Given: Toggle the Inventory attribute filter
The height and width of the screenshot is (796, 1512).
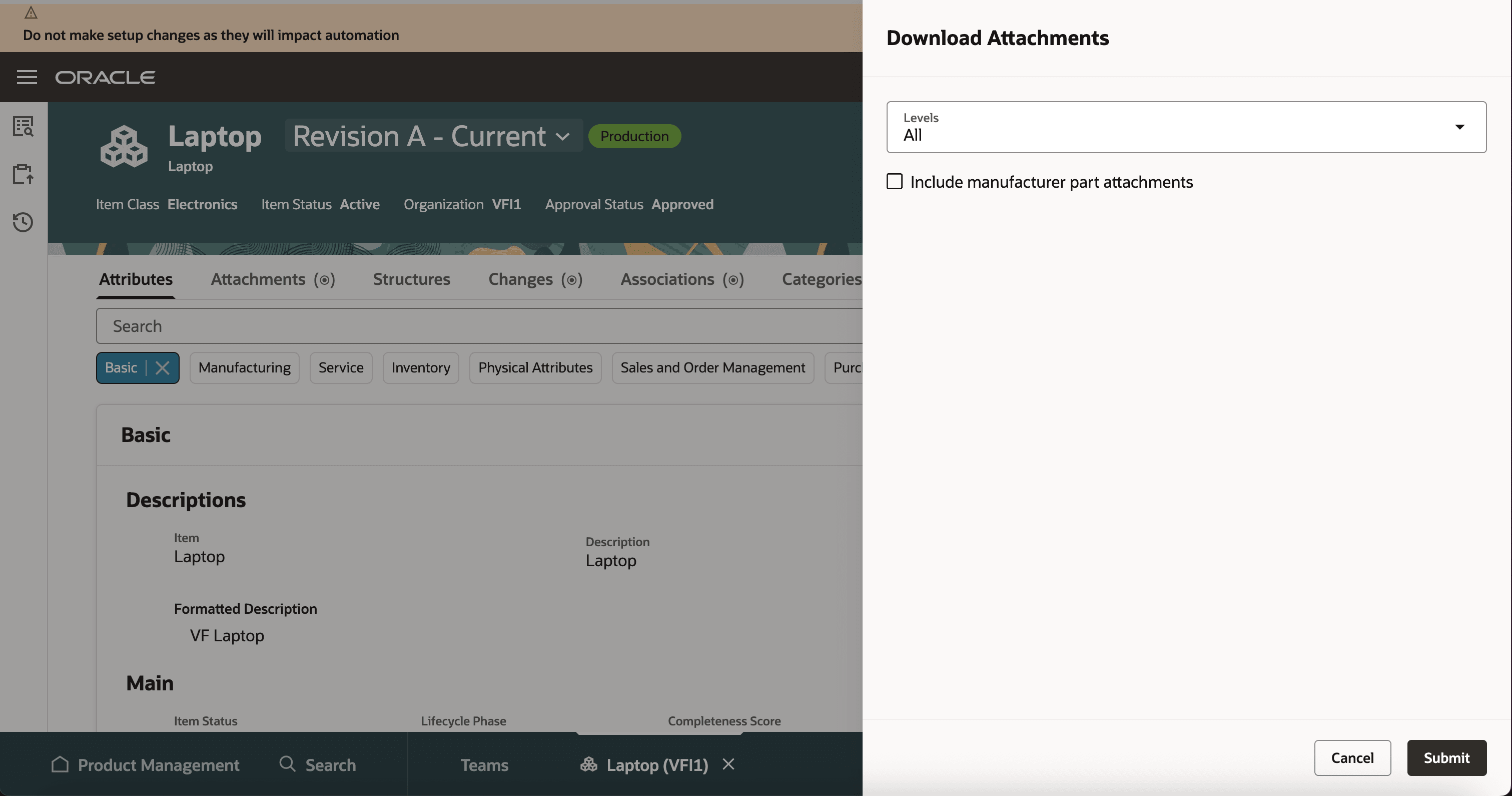Looking at the screenshot, I should pyautogui.click(x=420, y=367).
